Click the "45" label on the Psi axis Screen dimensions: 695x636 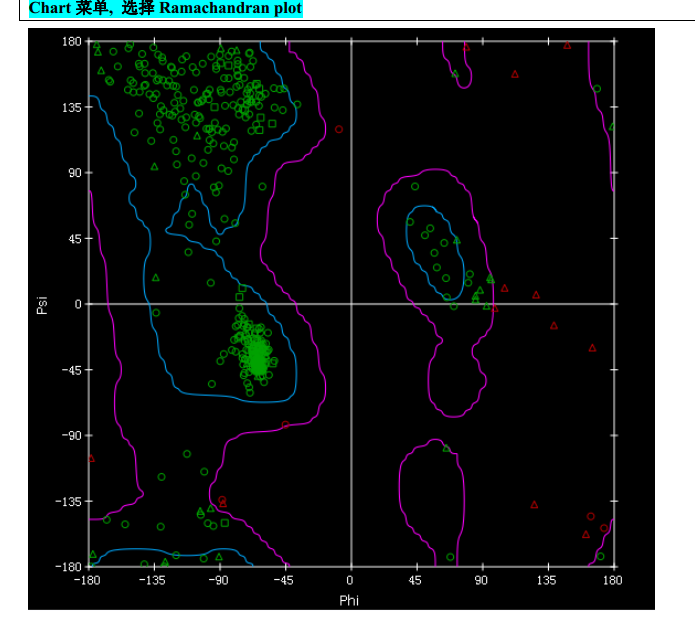[75, 238]
